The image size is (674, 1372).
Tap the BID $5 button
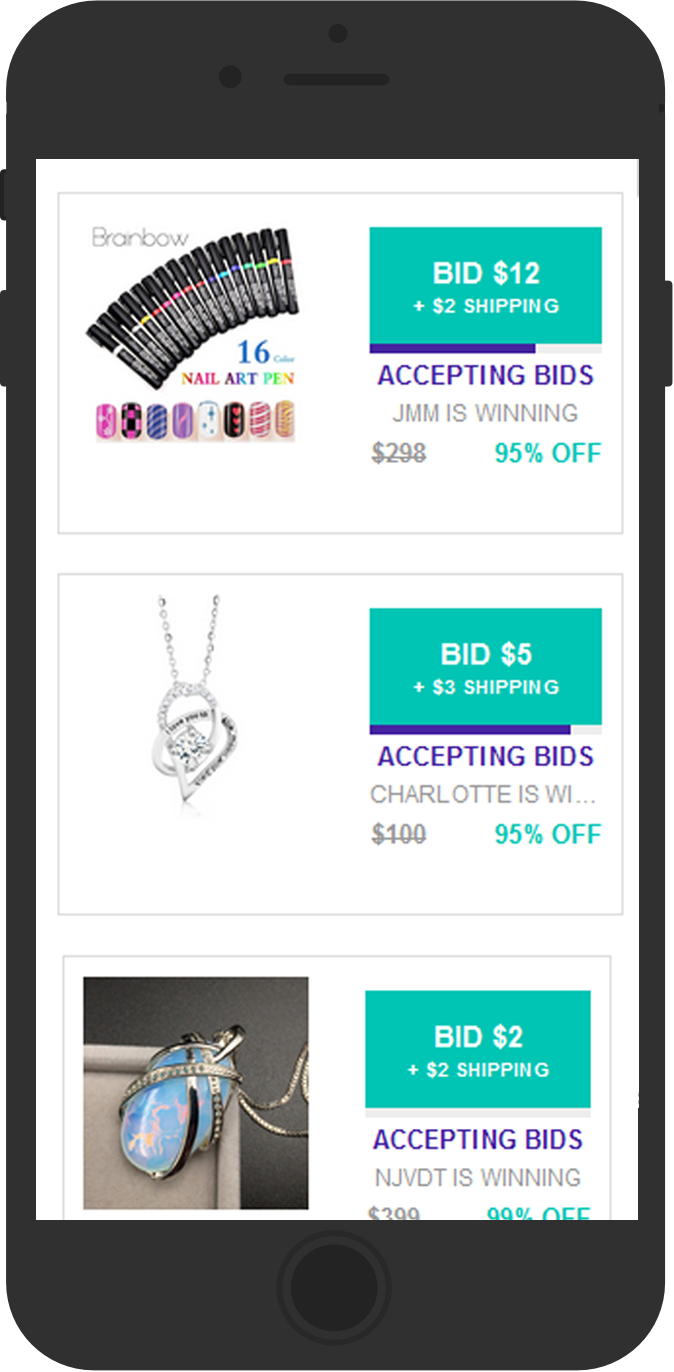(x=485, y=667)
